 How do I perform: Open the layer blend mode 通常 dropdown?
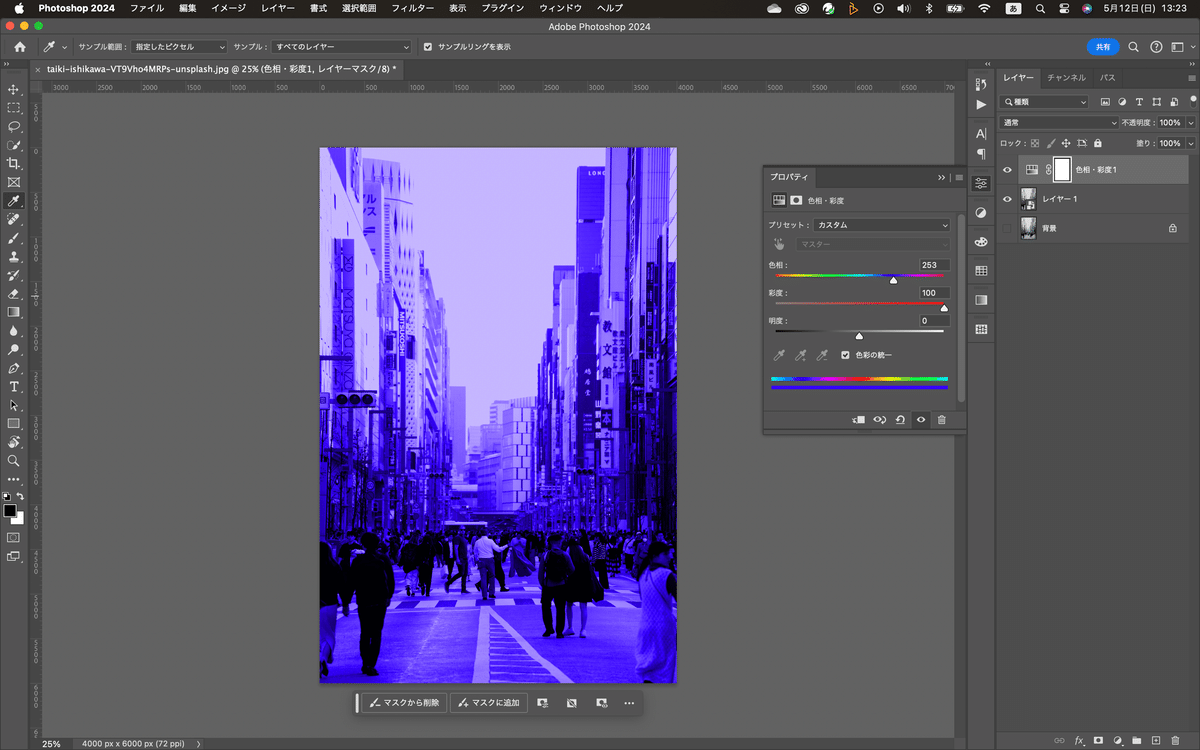pos(1059,122)
